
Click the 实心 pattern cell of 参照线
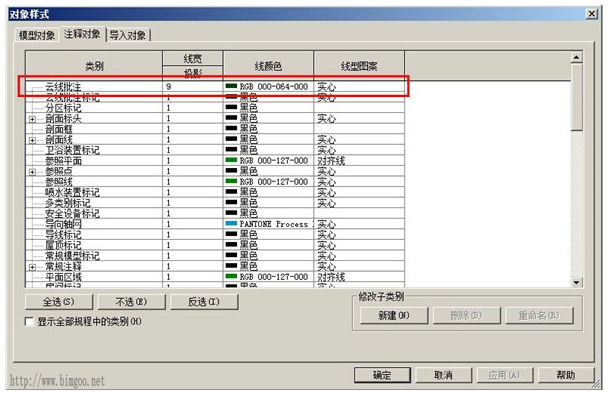(x=359, y=182)
